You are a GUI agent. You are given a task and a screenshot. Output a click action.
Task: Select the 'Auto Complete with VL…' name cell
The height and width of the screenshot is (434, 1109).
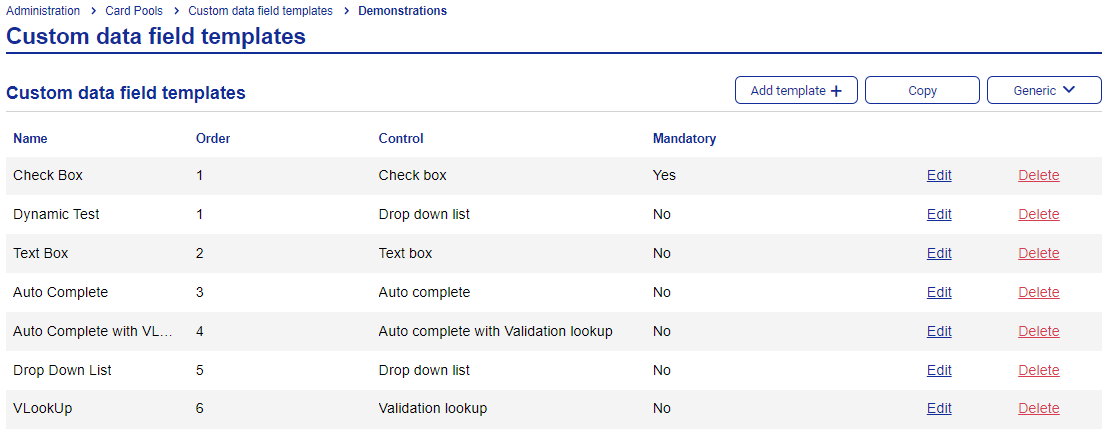(93, 331)
